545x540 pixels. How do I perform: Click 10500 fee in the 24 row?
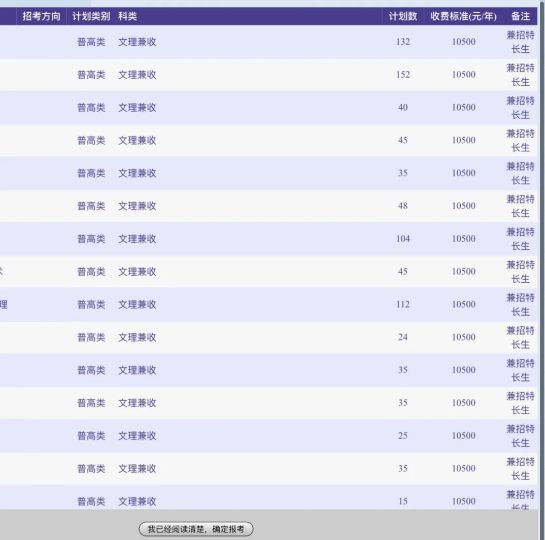pos(464,337)
